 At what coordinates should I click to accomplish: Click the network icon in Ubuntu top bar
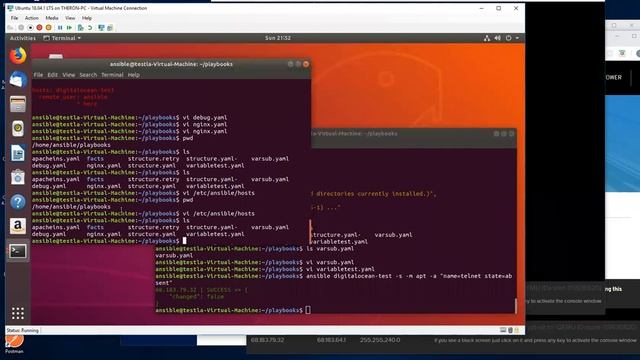(x=487, y=38)
